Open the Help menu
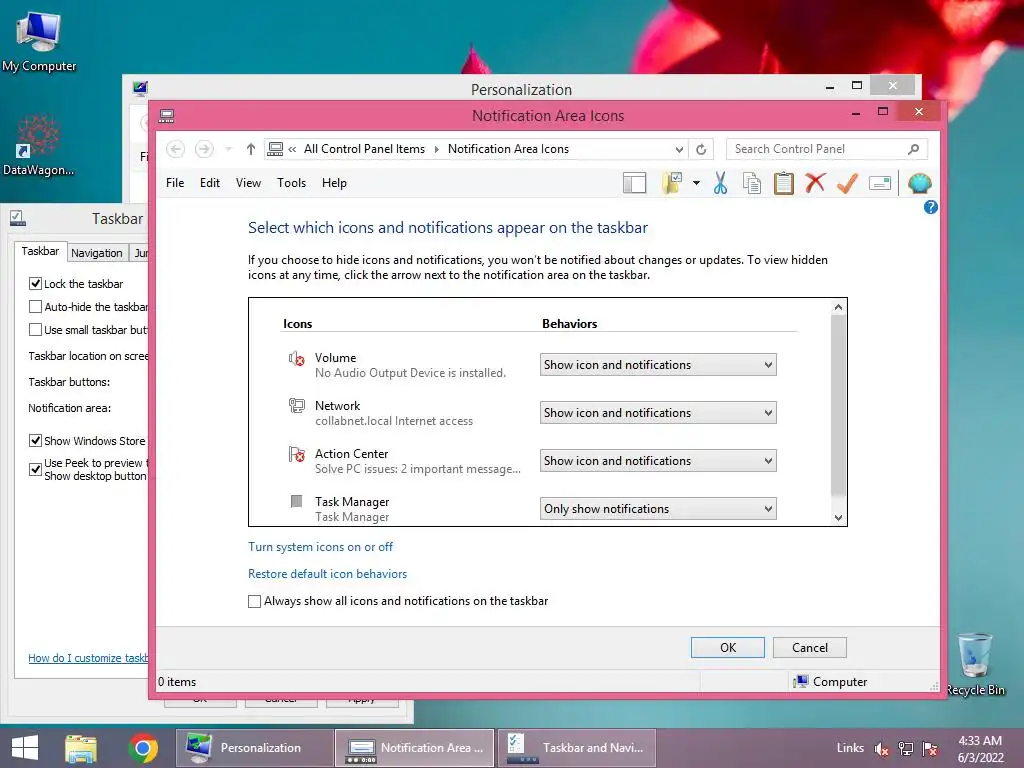 [334, 183]
